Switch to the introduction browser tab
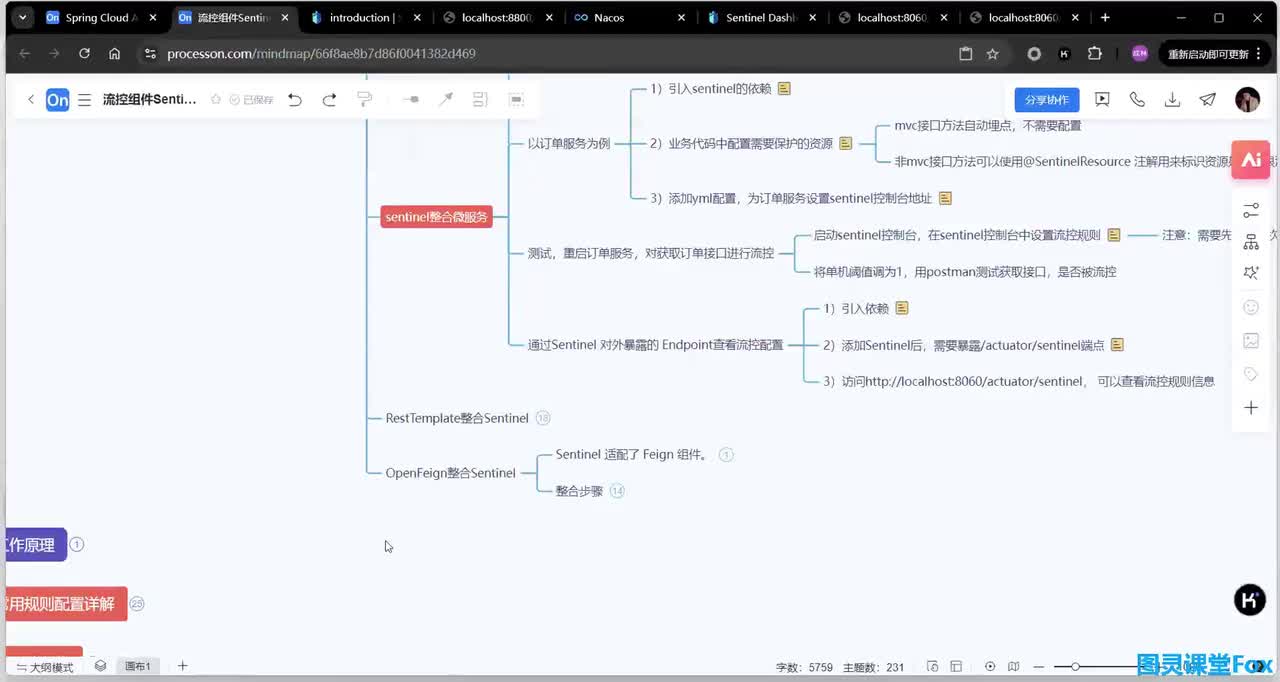The image size is (1280, 682). [x=367, y=18]
